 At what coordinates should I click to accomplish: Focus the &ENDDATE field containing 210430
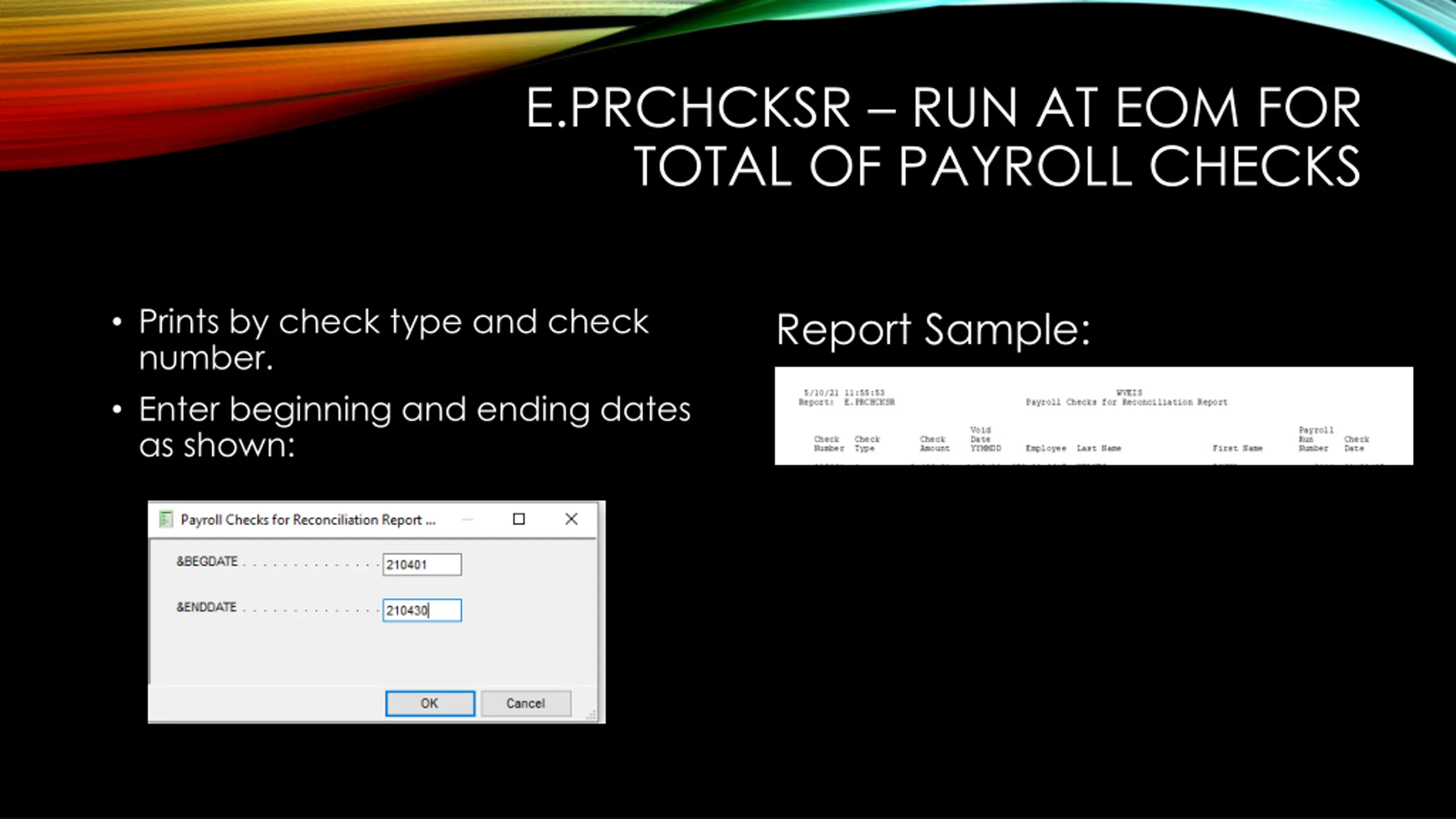click(x=421, y=610)
